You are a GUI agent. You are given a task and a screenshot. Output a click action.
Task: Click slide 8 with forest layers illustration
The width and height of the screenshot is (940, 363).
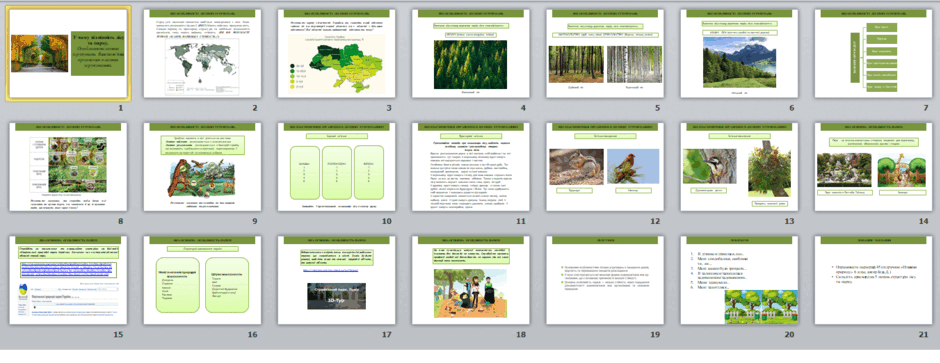click(x=68, y=167)
